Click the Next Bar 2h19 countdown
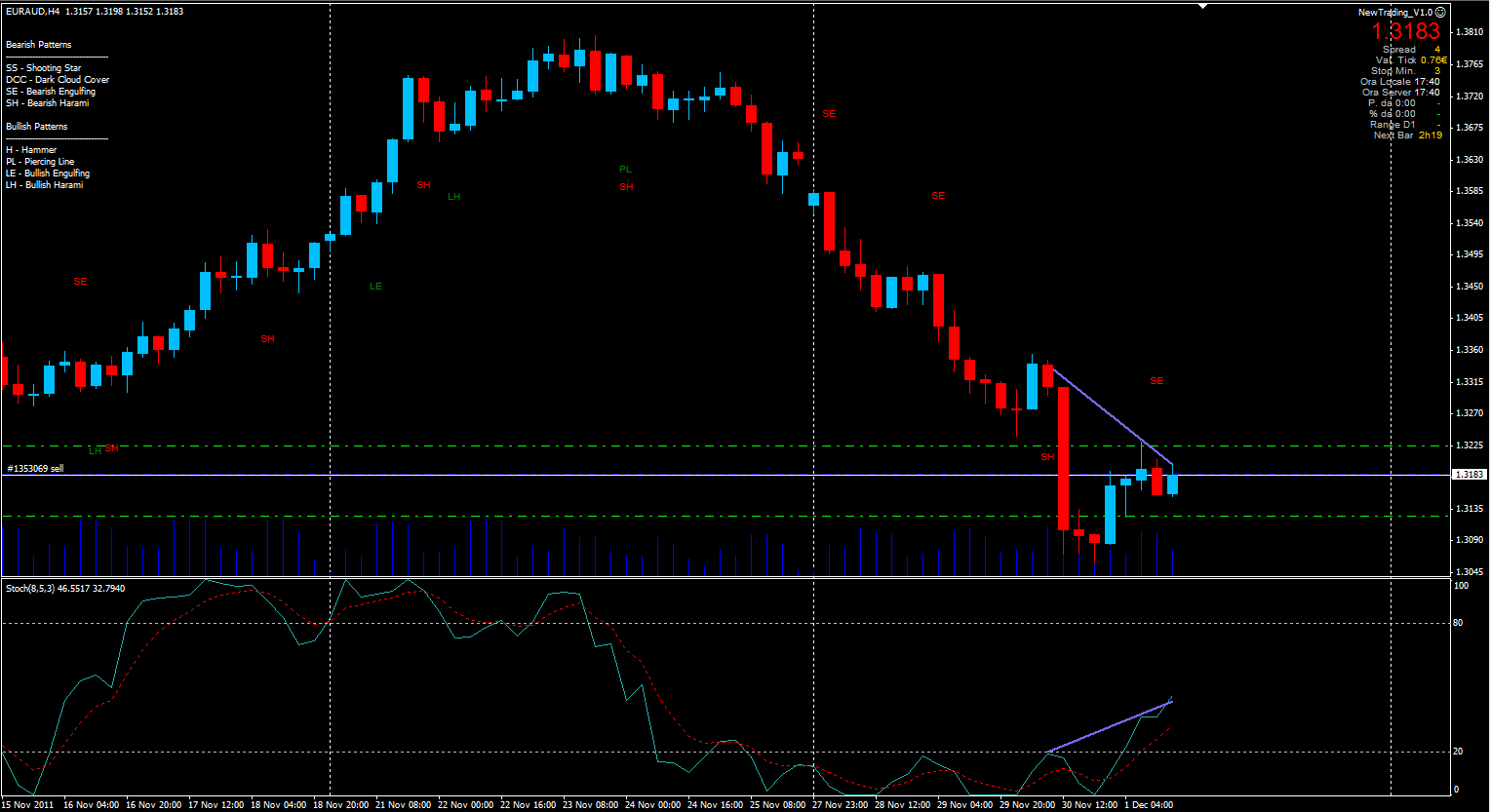1490x812 pixels. 1408,135
